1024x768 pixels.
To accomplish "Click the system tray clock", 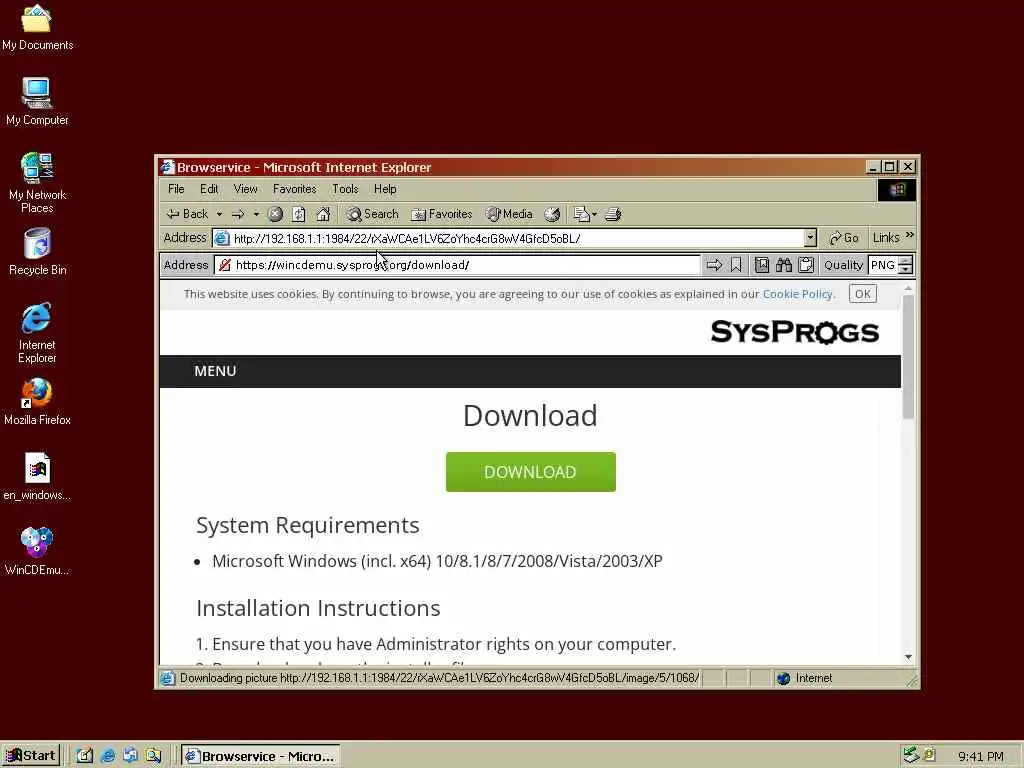I will point(980,756).
